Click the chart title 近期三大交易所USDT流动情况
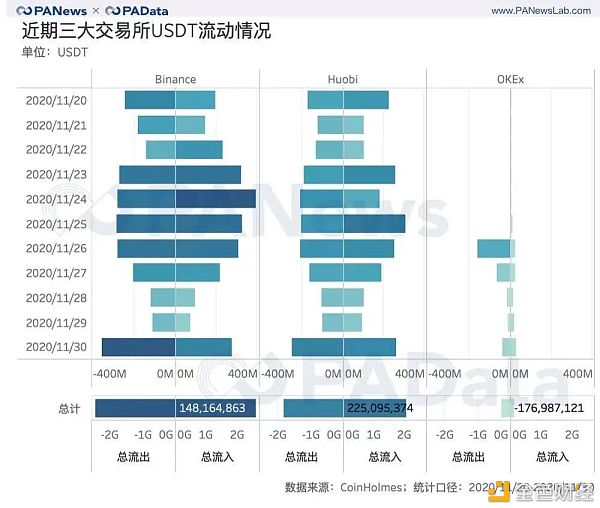Viewport: 600px width, 508px height. 146,31
